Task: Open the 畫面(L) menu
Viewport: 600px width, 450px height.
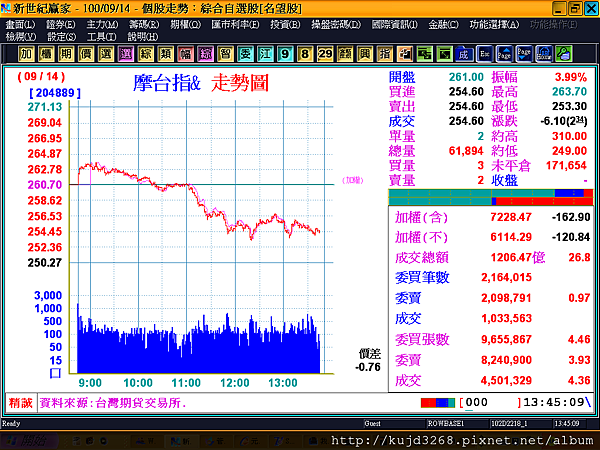Action: [x=20, y=24]
